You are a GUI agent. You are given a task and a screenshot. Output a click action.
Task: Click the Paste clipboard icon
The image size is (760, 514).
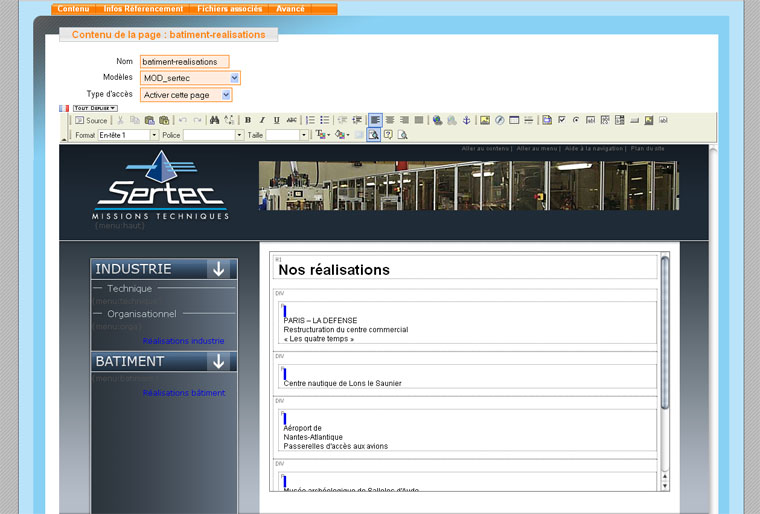click(149, 120)
